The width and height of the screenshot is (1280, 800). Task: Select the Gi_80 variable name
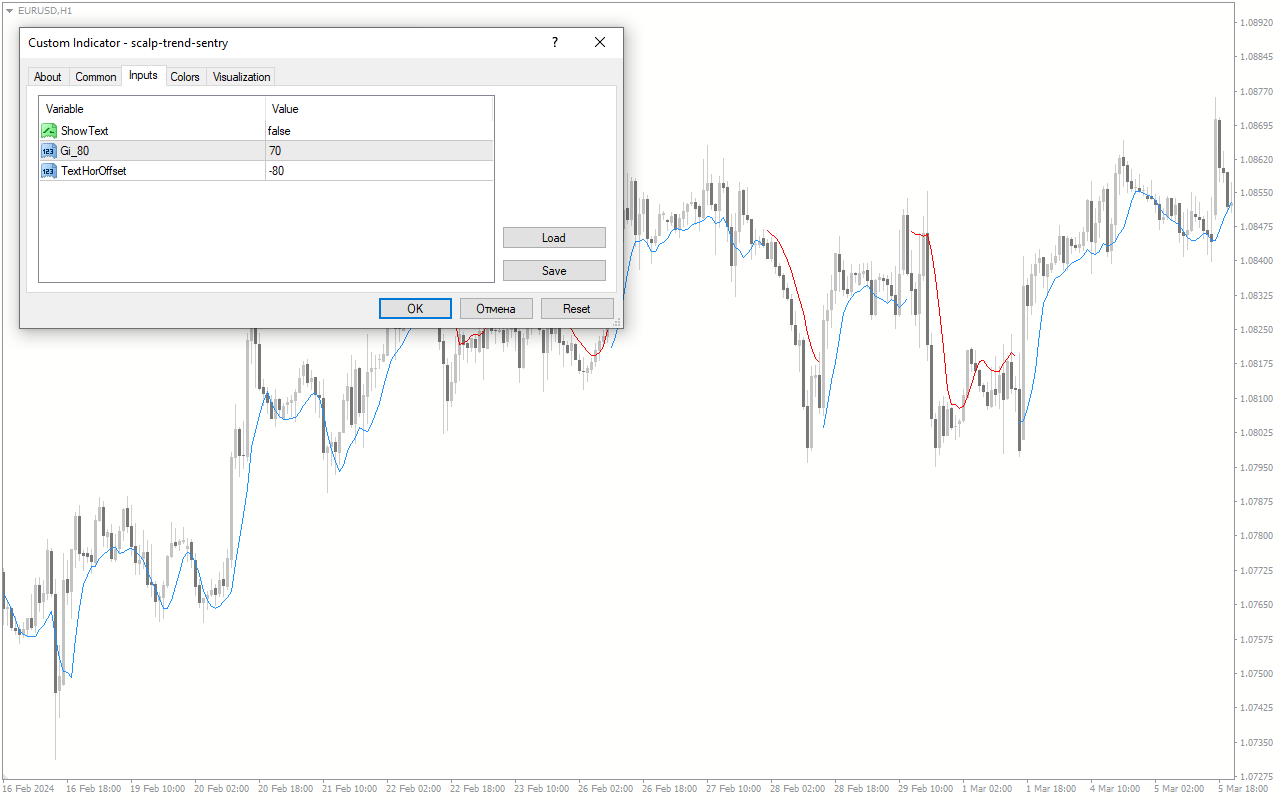coord(75,151)
